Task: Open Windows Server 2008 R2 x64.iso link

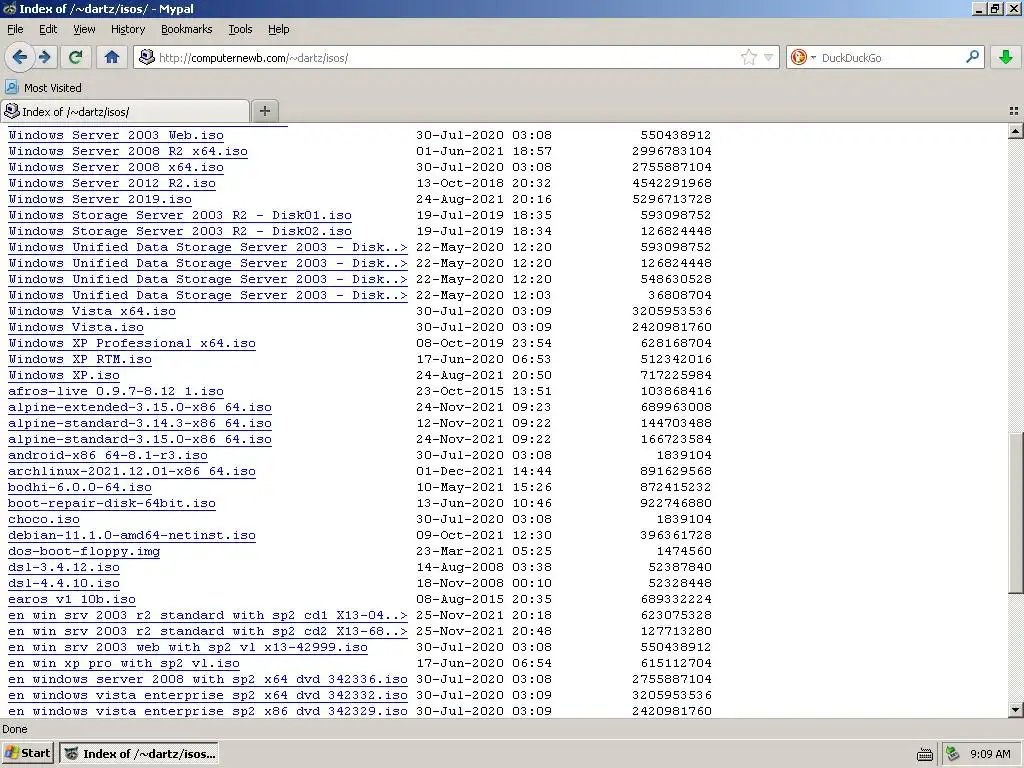Action: [x=128, y=151]
